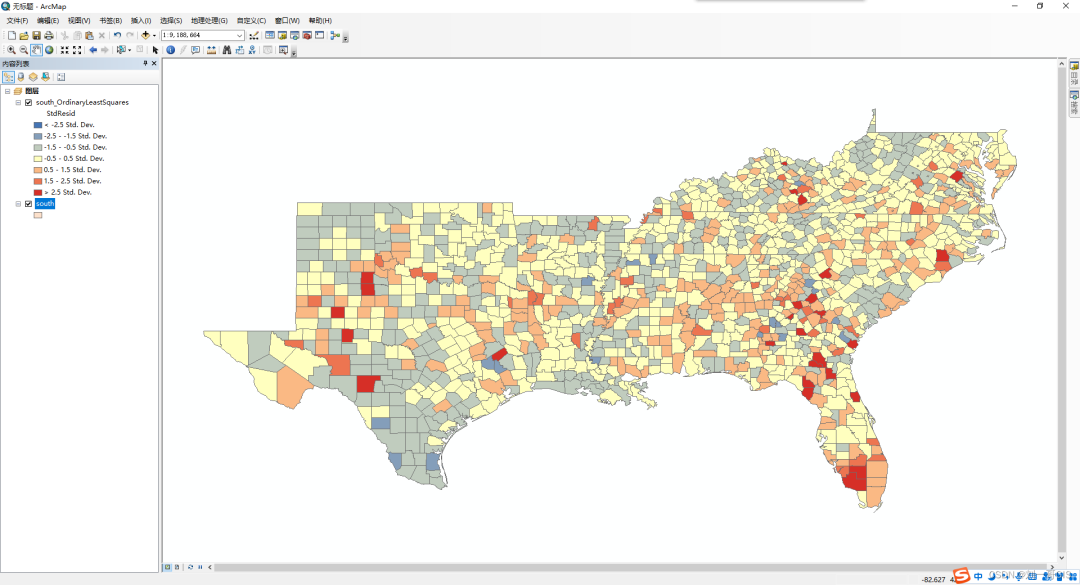Image resolution: width=1080 pixels, height=585 pixels.
Task: Switch to List By Source view
Action: [21, 77]
